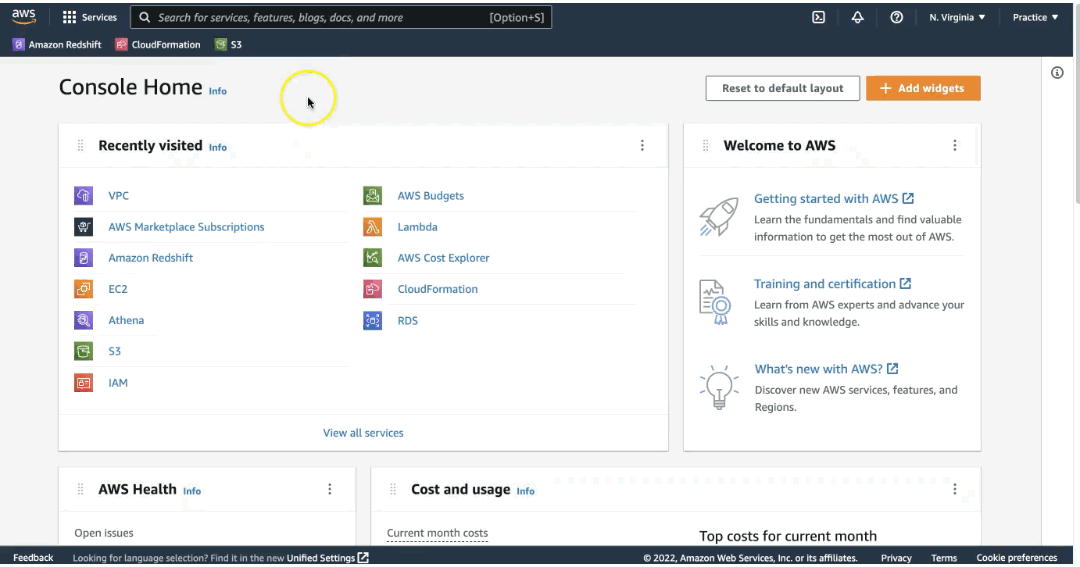This screenshot has height=567, width=1080.
Task: Click the Lambda service icon
Action: coord(373,227)
